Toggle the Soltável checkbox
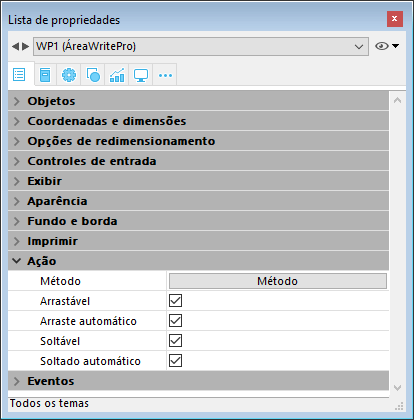 click(175, 341)
